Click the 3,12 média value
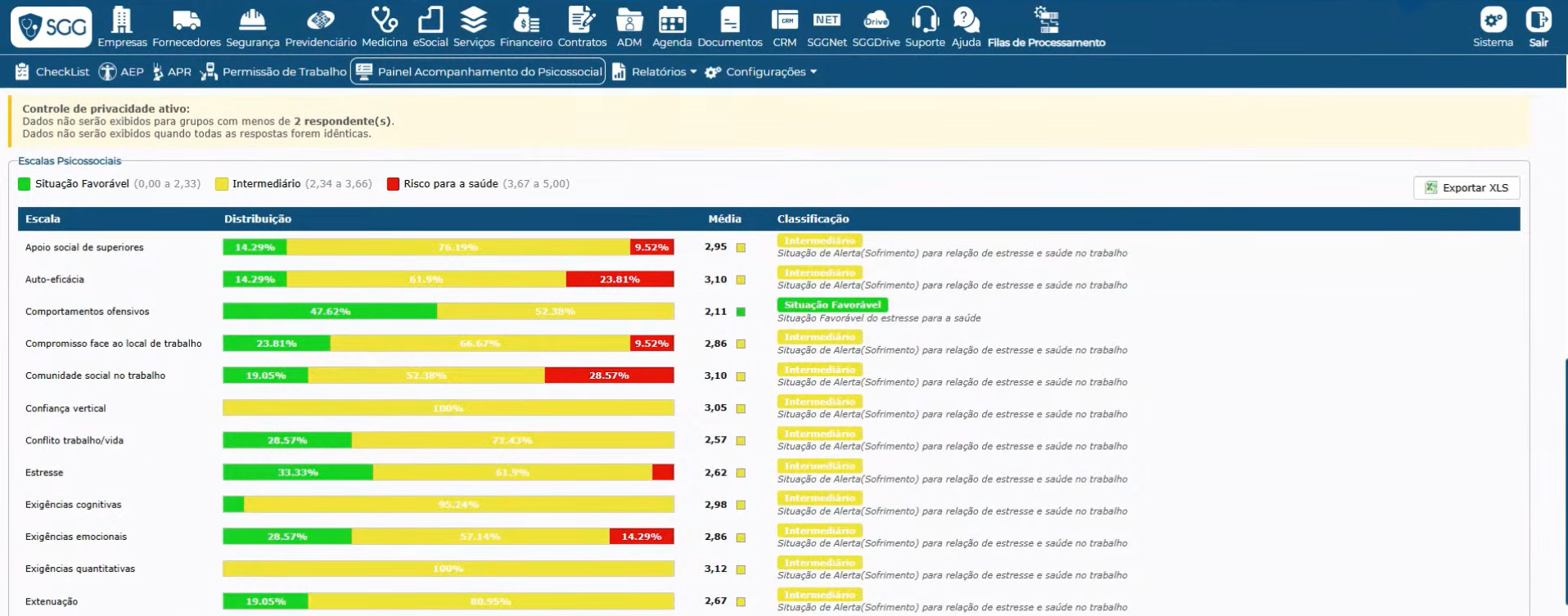The height and width of the screenshot is (616, 1568). coord(715,569)
